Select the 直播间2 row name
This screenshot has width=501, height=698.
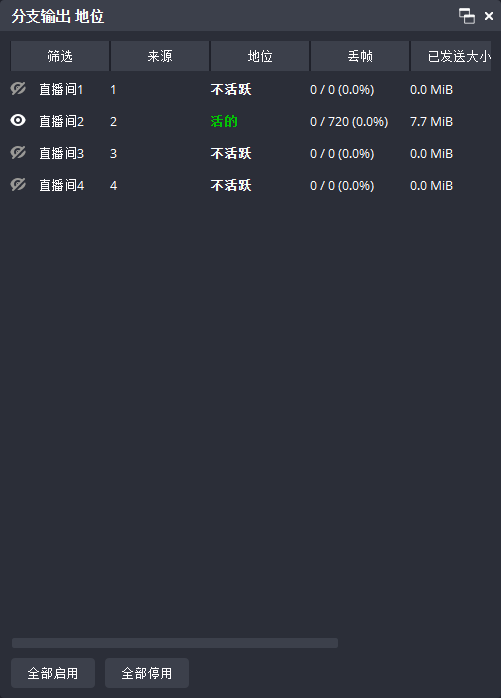coord(61,122)
